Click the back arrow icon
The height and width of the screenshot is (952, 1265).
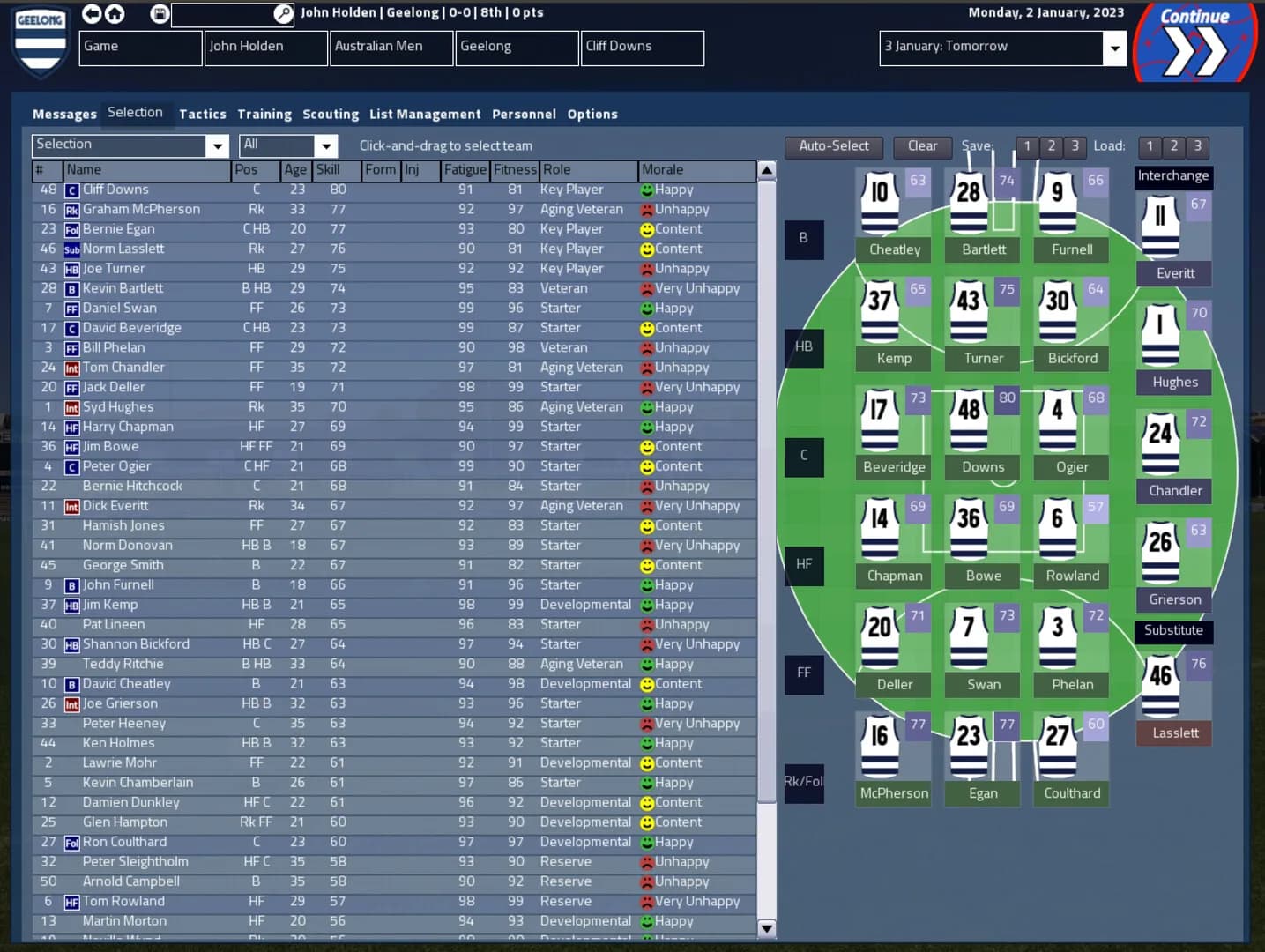[92, 13]
